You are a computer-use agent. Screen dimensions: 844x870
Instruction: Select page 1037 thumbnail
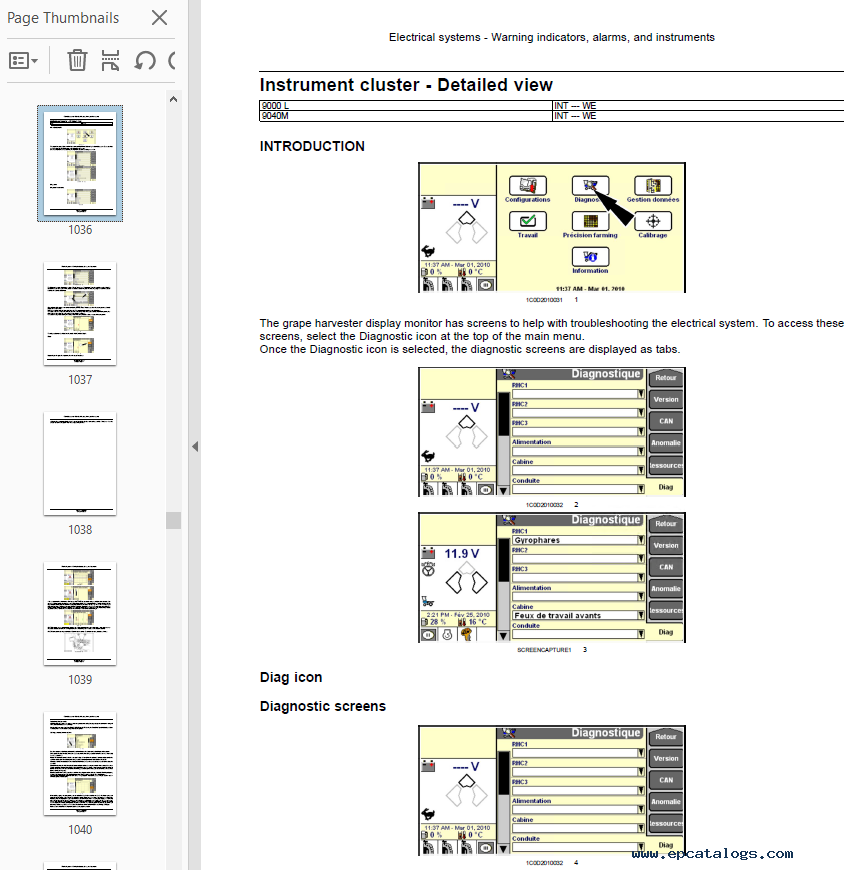click(80, 313)
